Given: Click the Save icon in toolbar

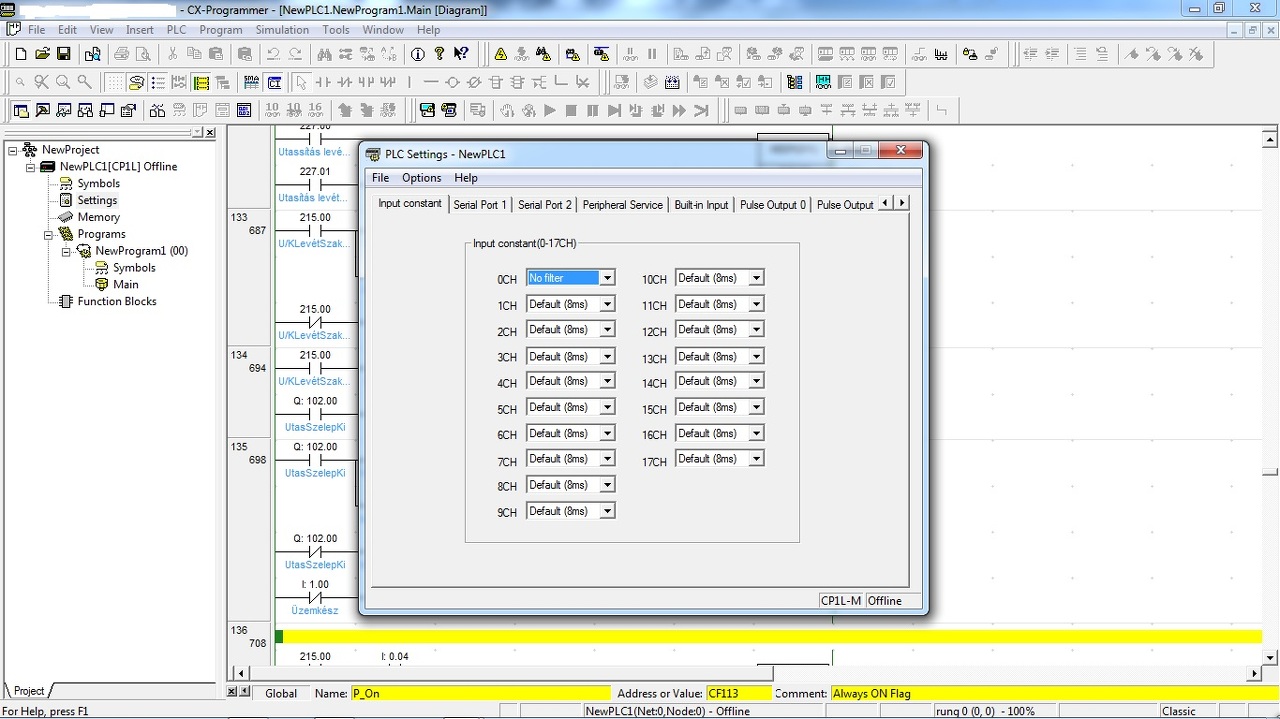Looking at the screenshot, I should tap(64, 54).
